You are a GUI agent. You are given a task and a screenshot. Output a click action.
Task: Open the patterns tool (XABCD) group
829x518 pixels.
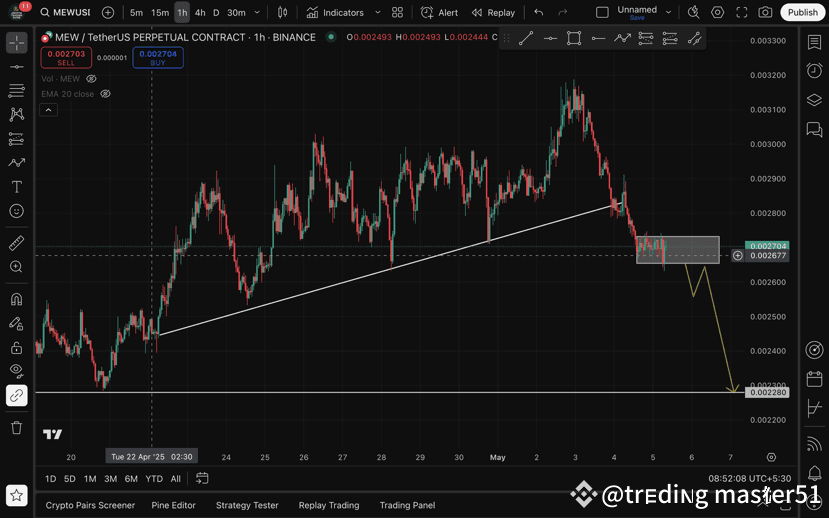[16, 114]
